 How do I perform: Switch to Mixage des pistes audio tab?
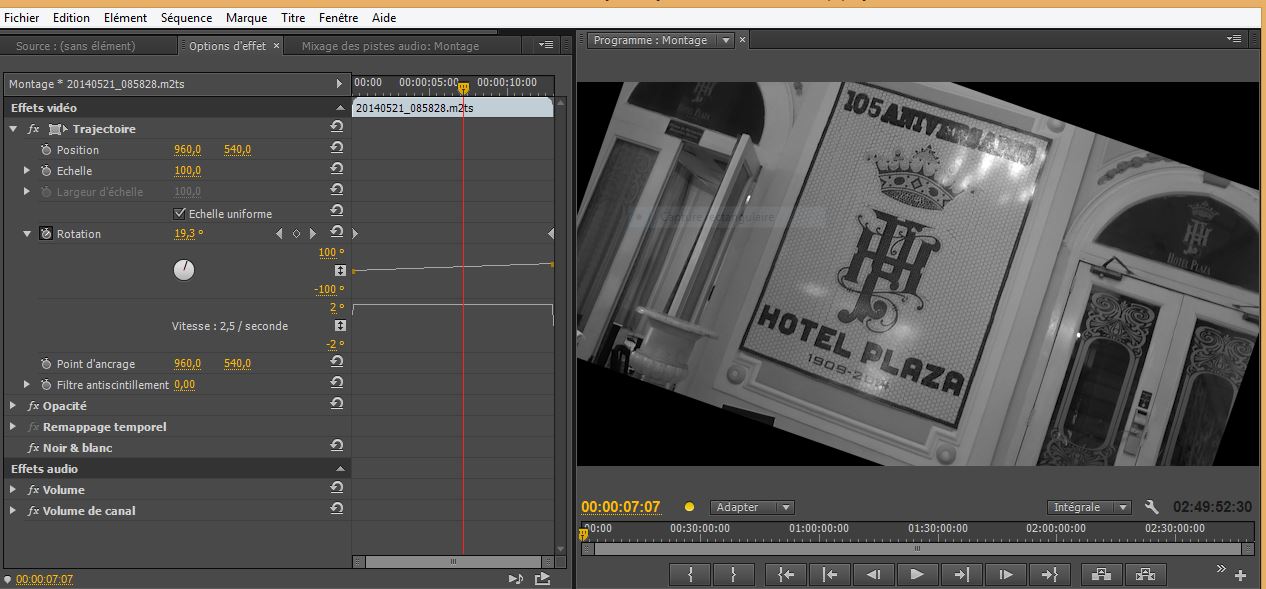point(390,46)
